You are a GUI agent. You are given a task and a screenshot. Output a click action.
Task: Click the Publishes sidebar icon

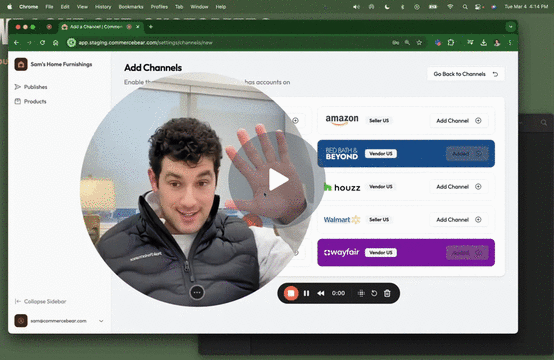[x=17, y=87]
